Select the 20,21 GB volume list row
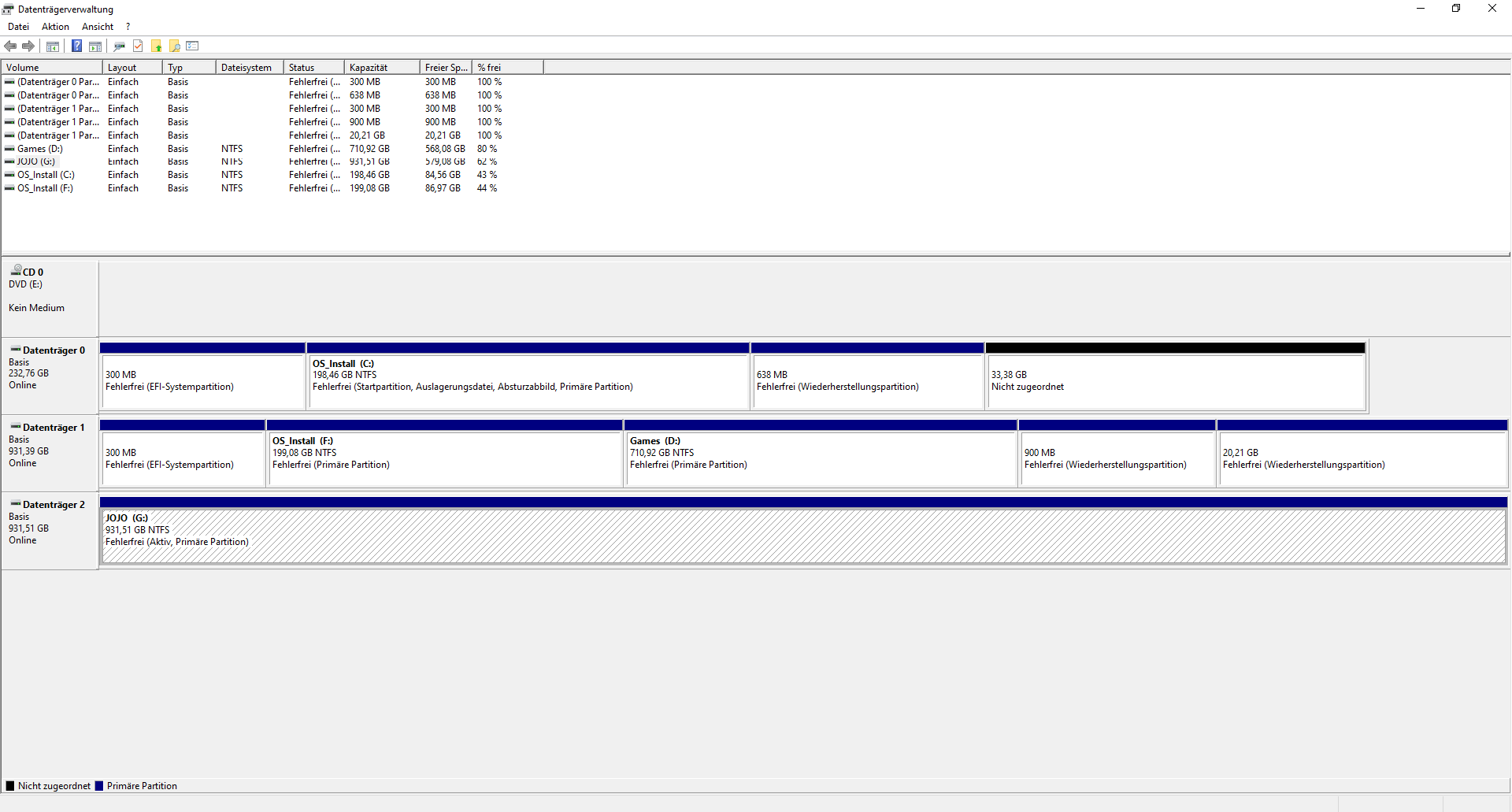This screenshot has width=1512, height=812. pos(272,135)
